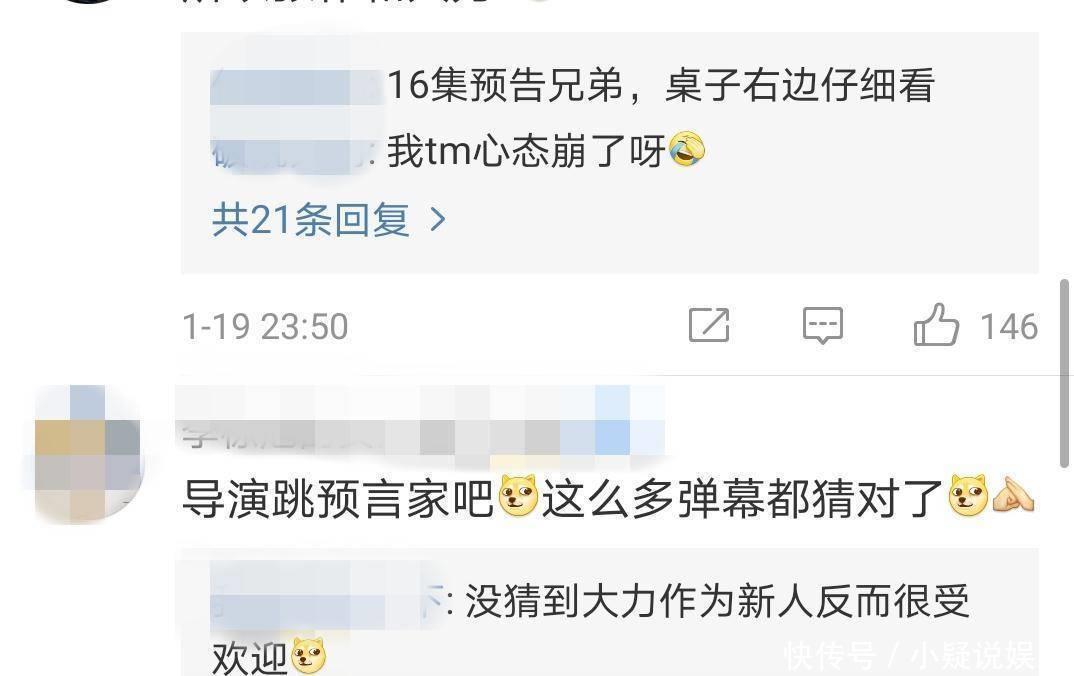This screenshot has height=676, width=1074.
Task: Open the blurred commenter avatar
Action: [x=87, y=455]
